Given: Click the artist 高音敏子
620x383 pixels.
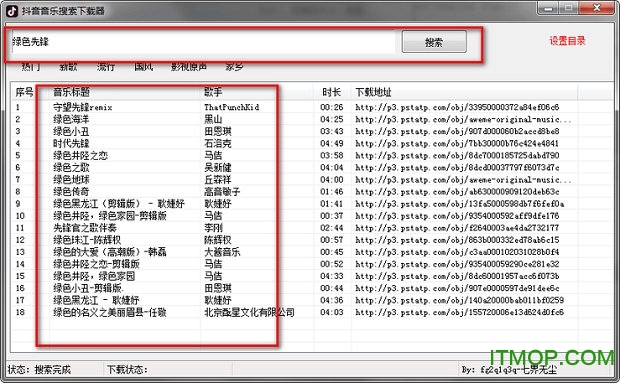Looking at the screenshot, I should 222,192.
